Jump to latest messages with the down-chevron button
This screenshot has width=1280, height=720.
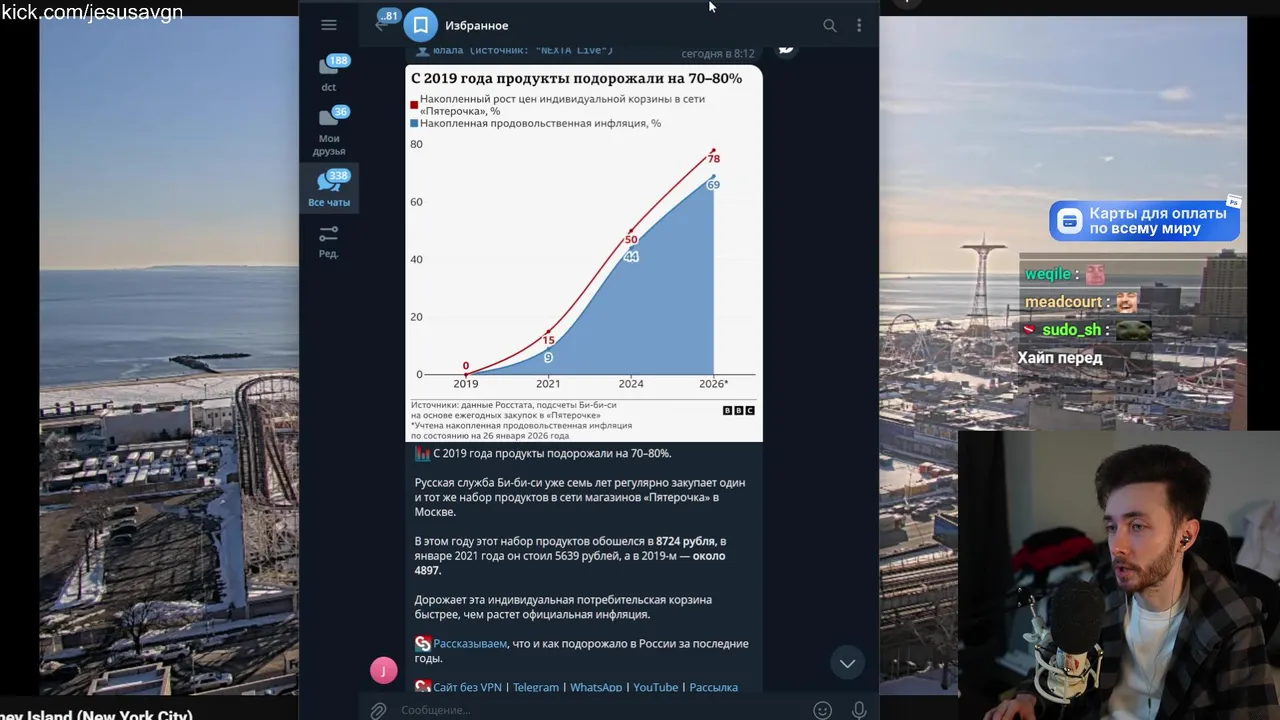click(847, 663)
